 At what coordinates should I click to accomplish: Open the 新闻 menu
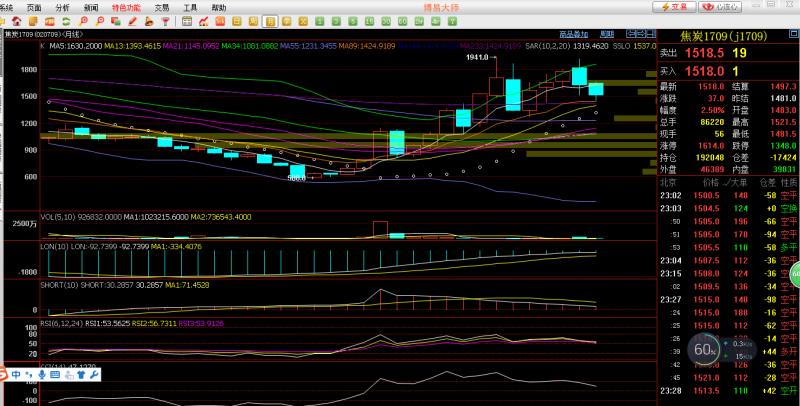pyautogui.click(x=91, y=8)
